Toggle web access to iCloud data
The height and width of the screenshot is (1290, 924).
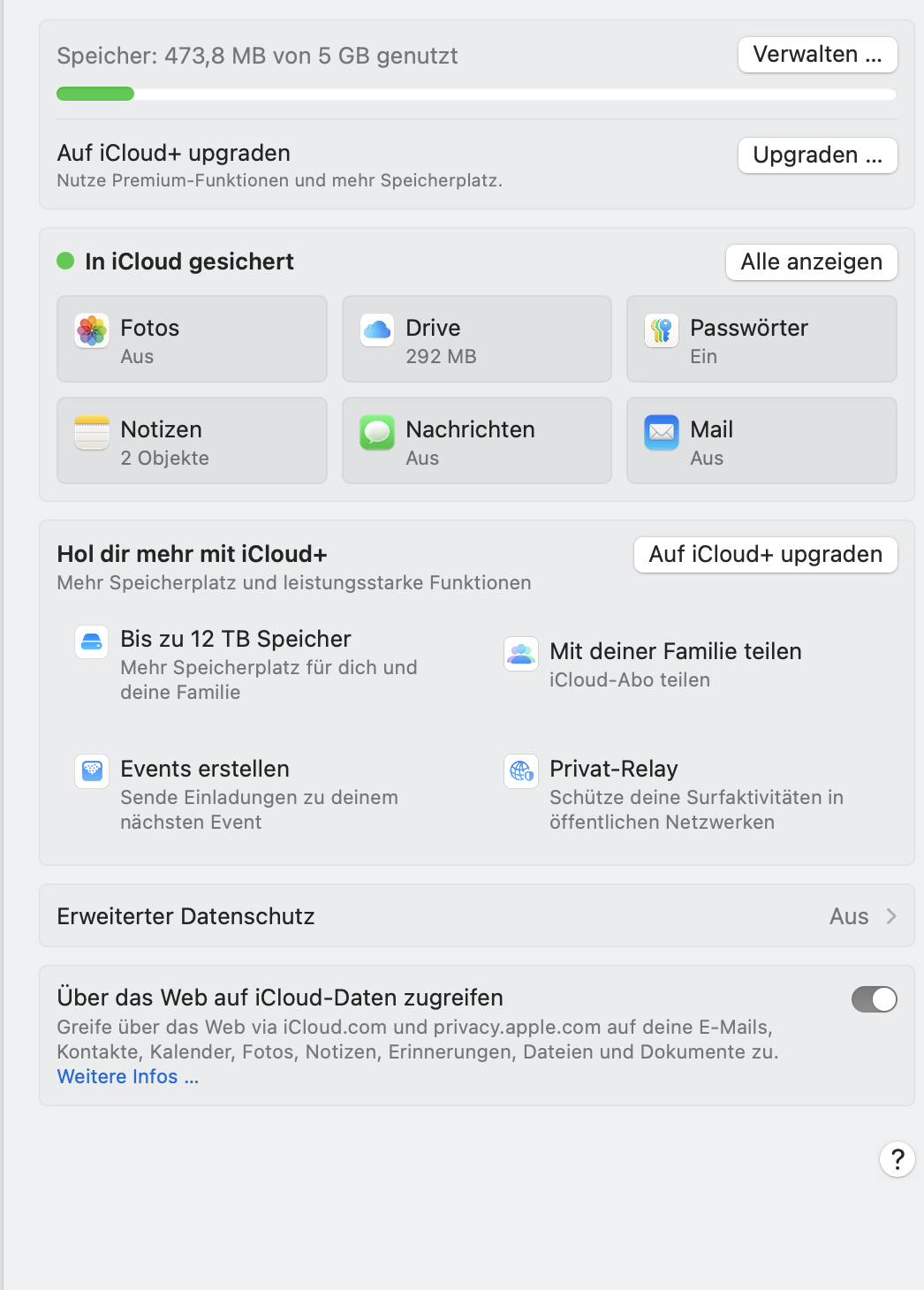pyautogui.click(x=874, y=999)
